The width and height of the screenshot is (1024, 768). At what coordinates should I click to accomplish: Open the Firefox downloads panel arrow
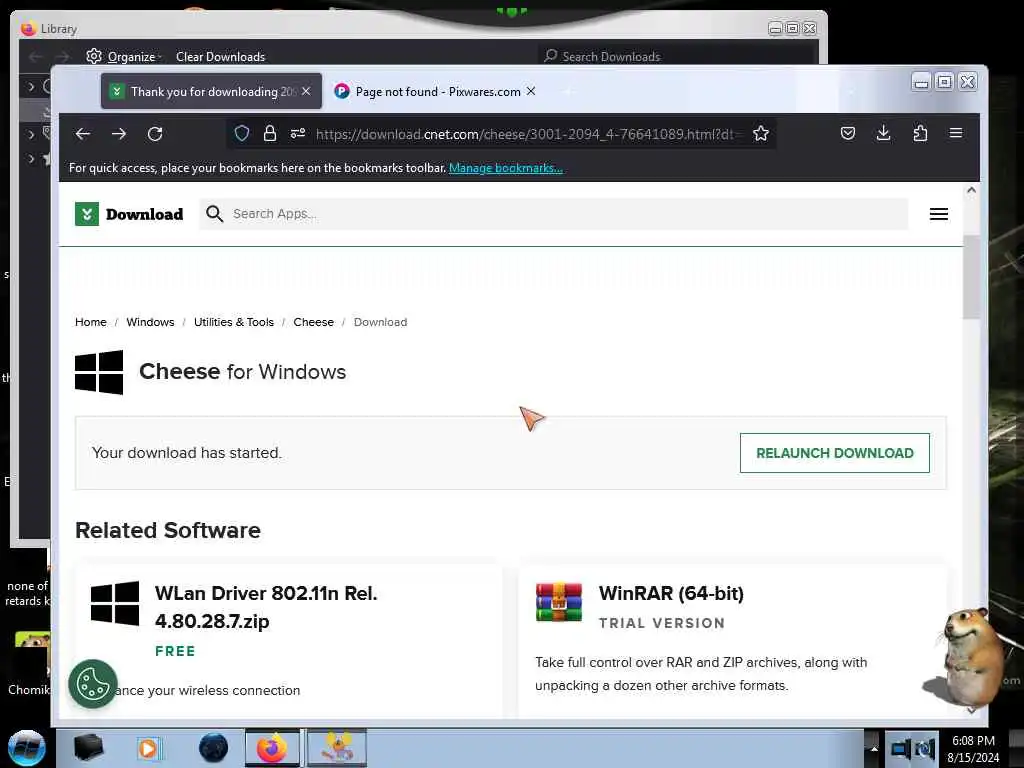[884, 133]
